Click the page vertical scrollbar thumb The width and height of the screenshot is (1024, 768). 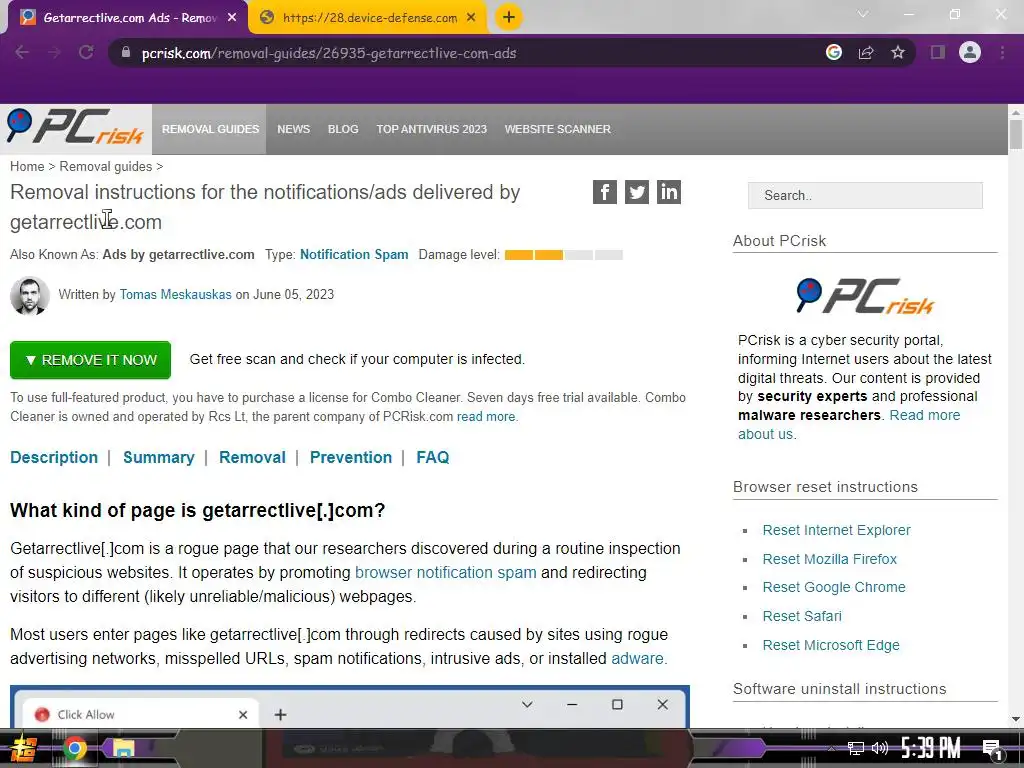(1016, 135)
